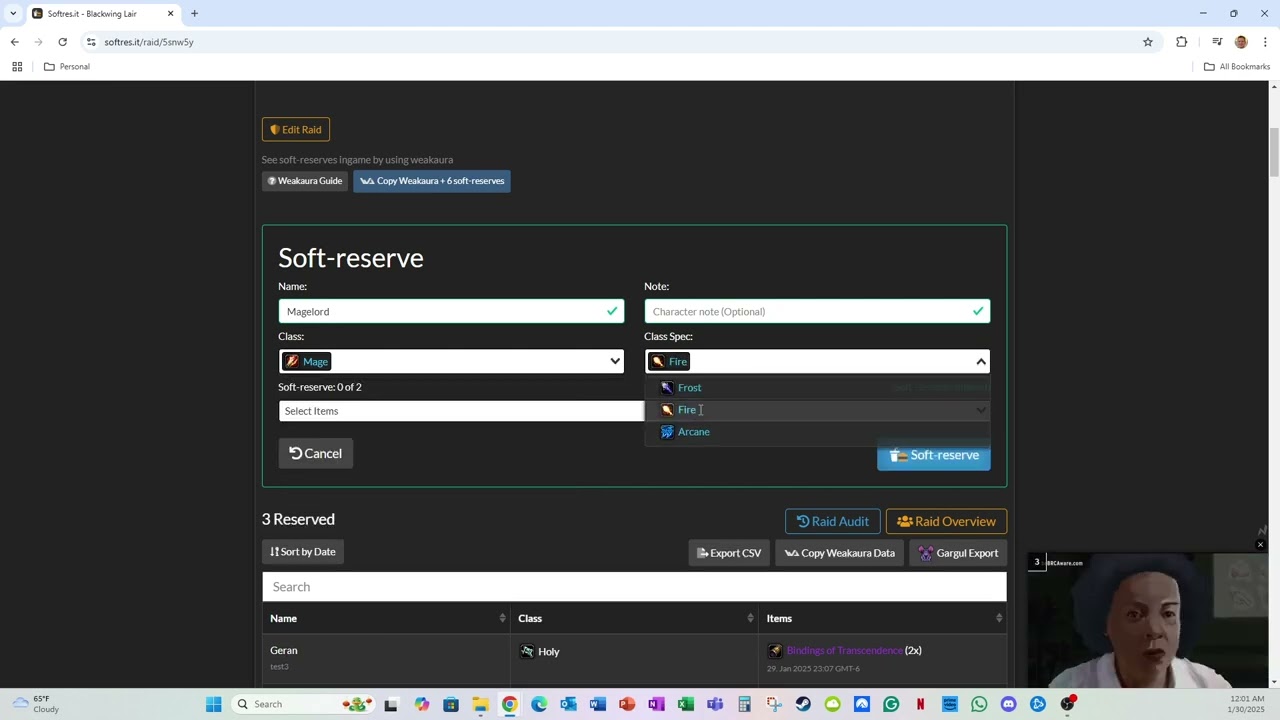Open the weather widget showing 65°F
This screenshot has height=720, width=1280.
(36, 704)
